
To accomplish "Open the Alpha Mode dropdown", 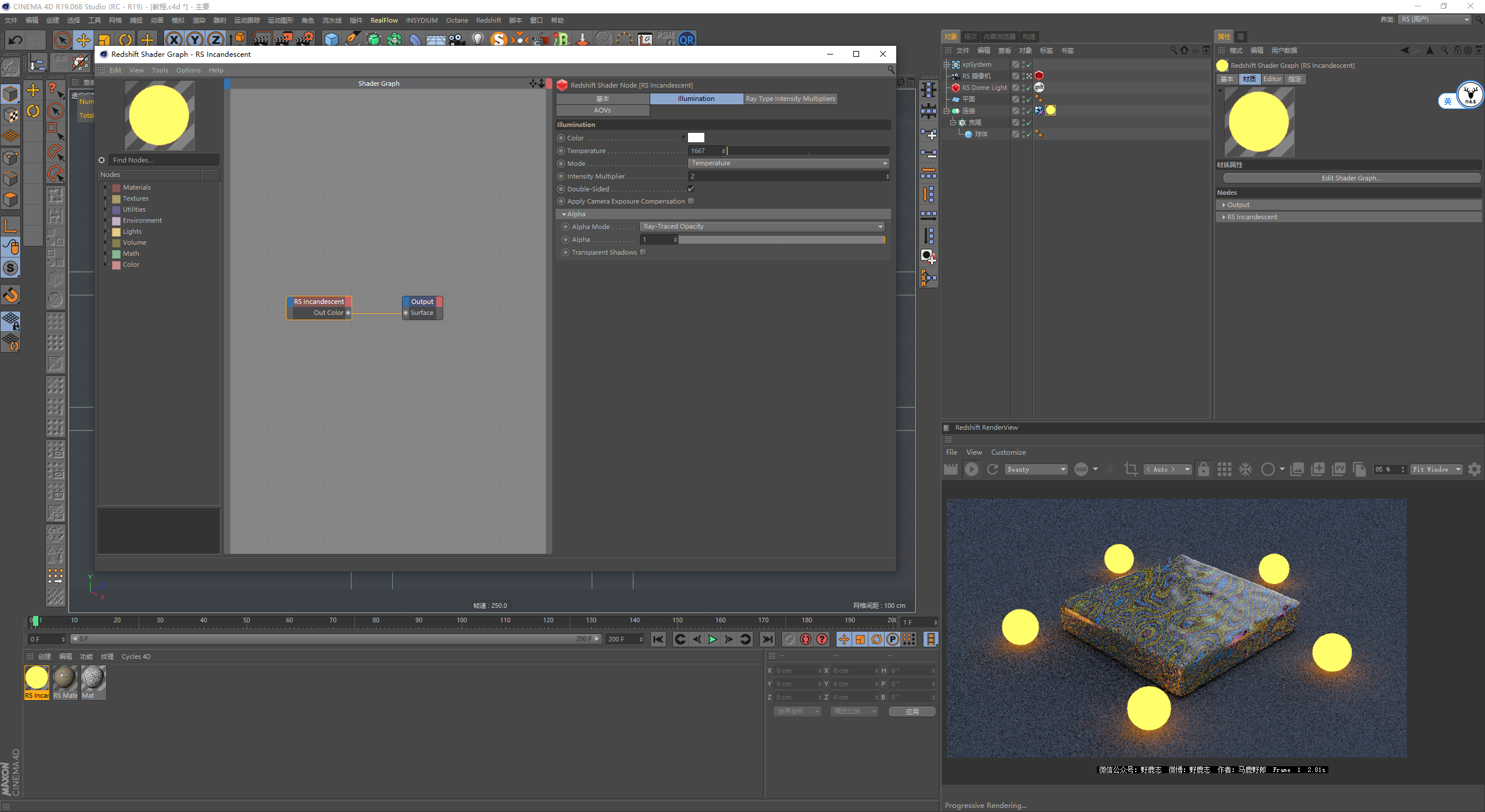I will point(763,227).
